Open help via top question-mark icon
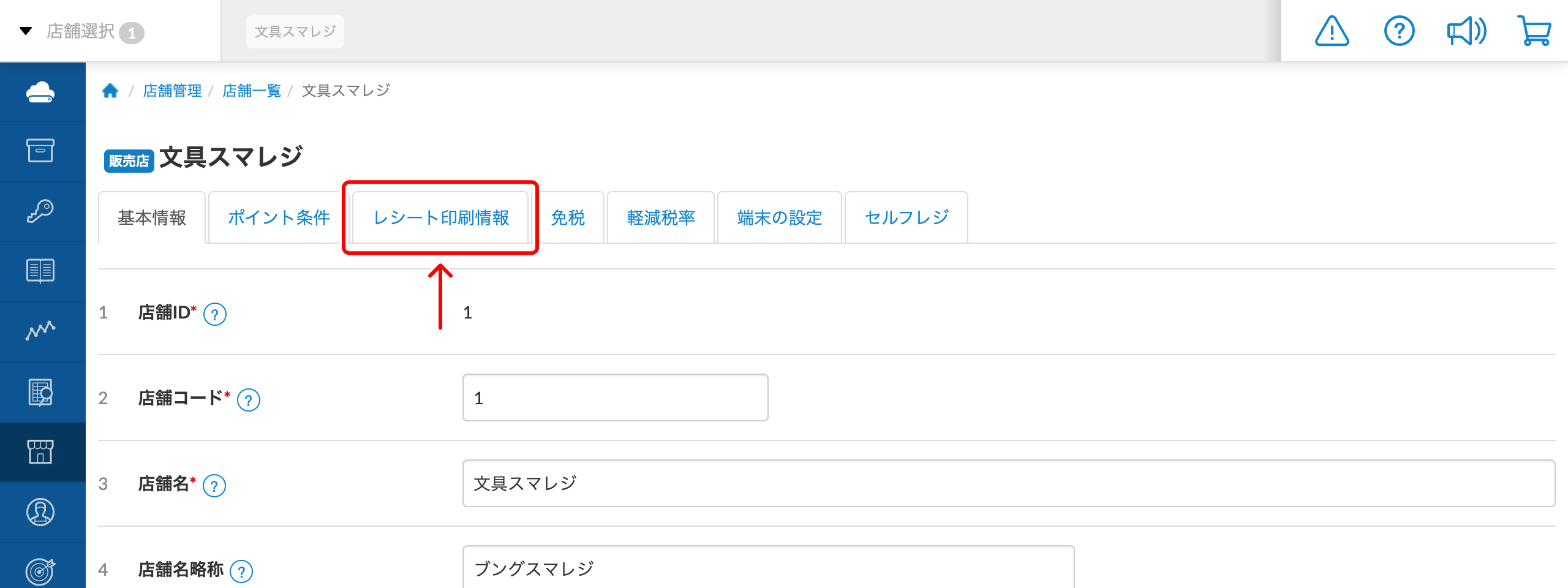 [1400, 31]
